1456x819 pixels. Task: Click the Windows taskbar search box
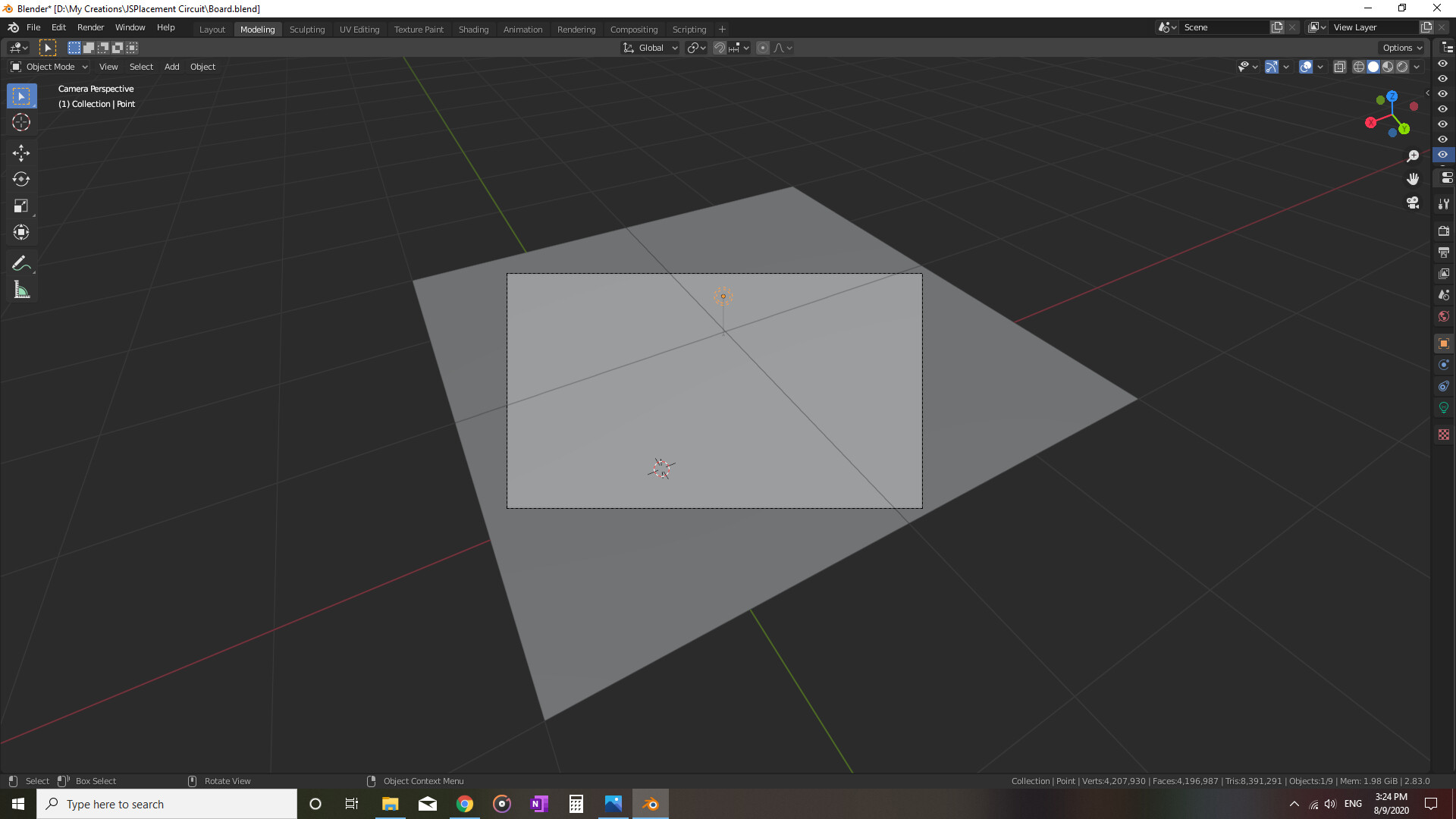(167, 804)
